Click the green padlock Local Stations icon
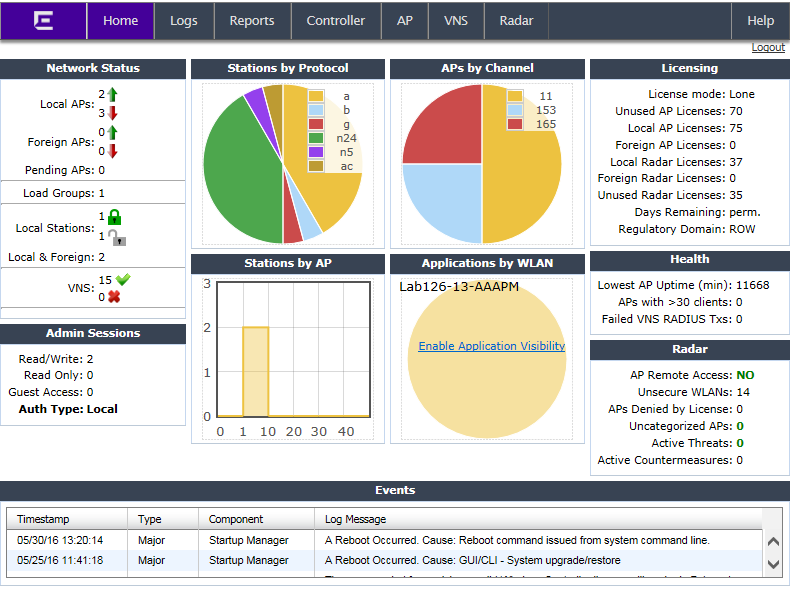 (115, 217)
